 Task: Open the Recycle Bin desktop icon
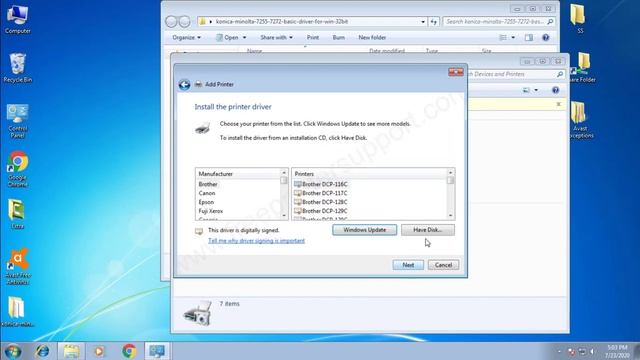coord(17,68)
